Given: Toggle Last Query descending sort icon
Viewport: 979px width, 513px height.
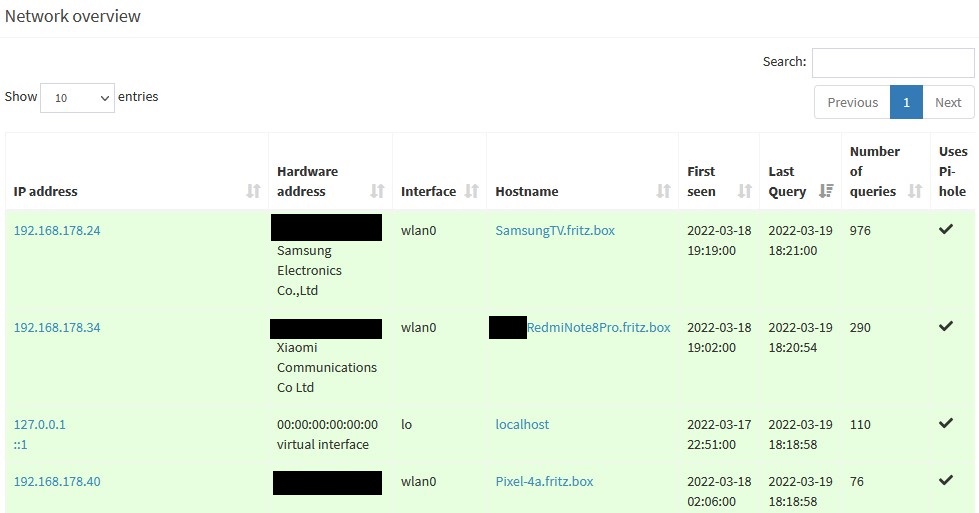Looking at the screenshot, I should pyautogui.click(x=825, y=191).
